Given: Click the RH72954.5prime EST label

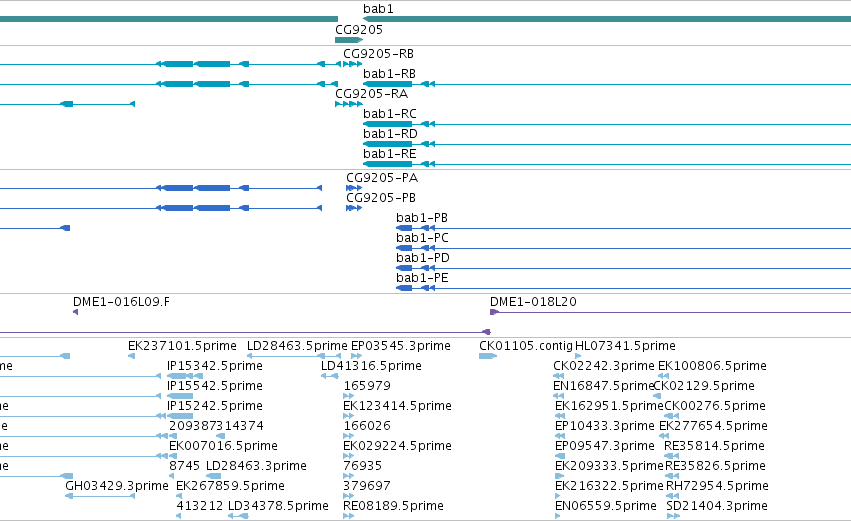Looking at the screenshot, I should [x=716, y=487].
